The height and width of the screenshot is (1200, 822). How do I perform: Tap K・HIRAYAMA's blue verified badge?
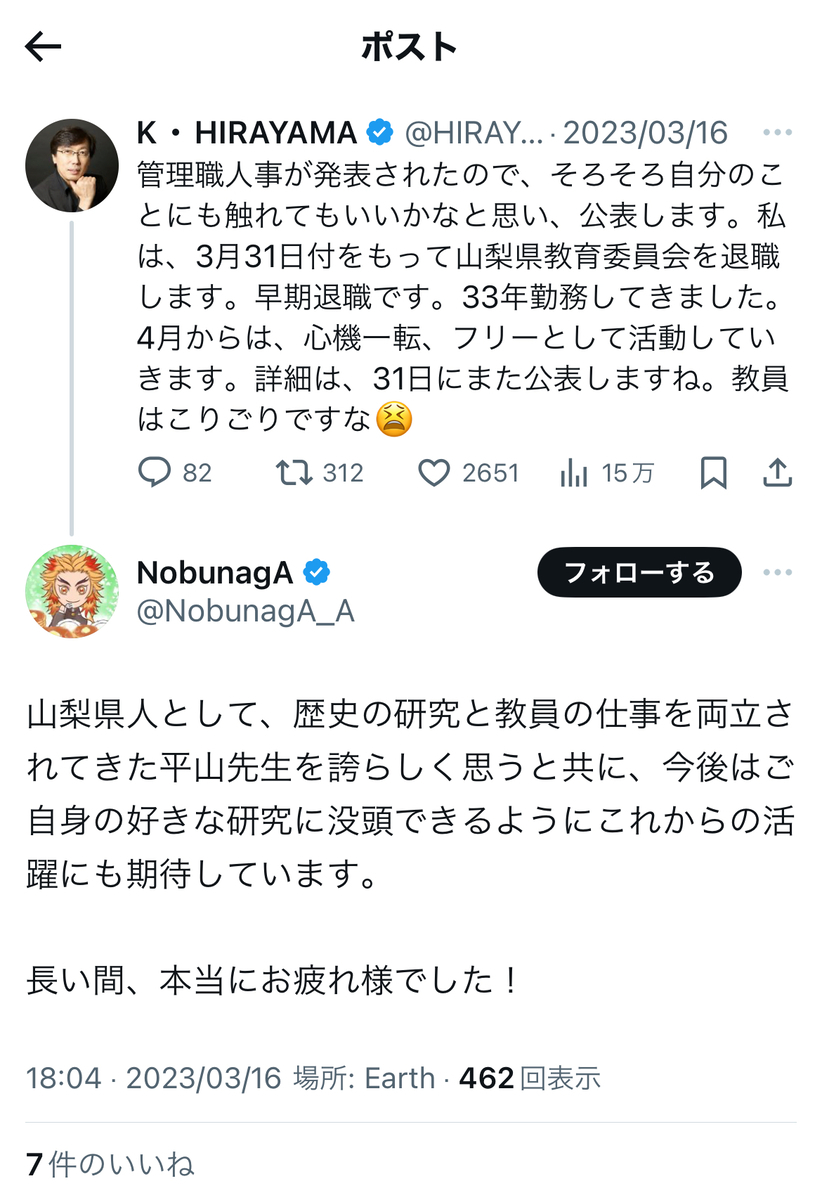click(x=380, y=132)
